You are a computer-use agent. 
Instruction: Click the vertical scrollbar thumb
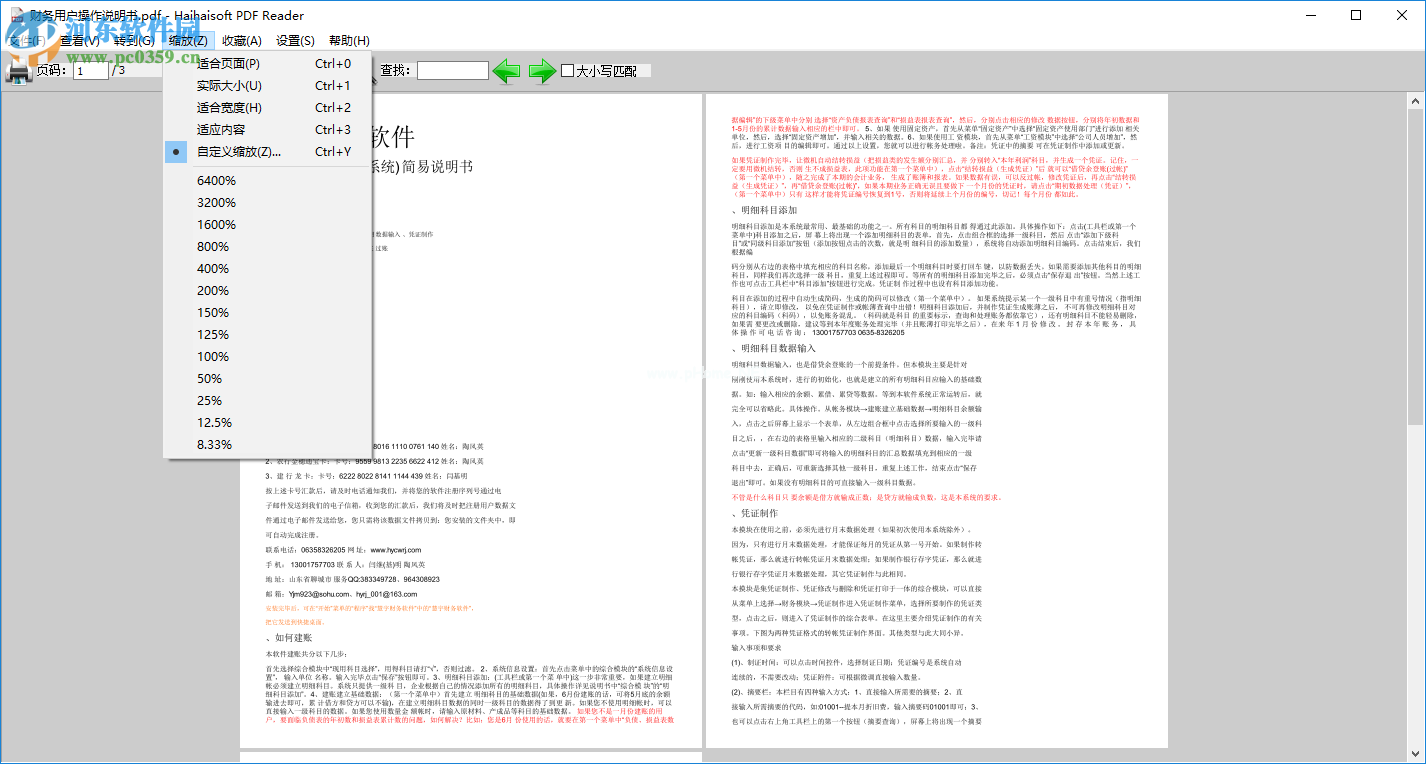point(1416,267)
